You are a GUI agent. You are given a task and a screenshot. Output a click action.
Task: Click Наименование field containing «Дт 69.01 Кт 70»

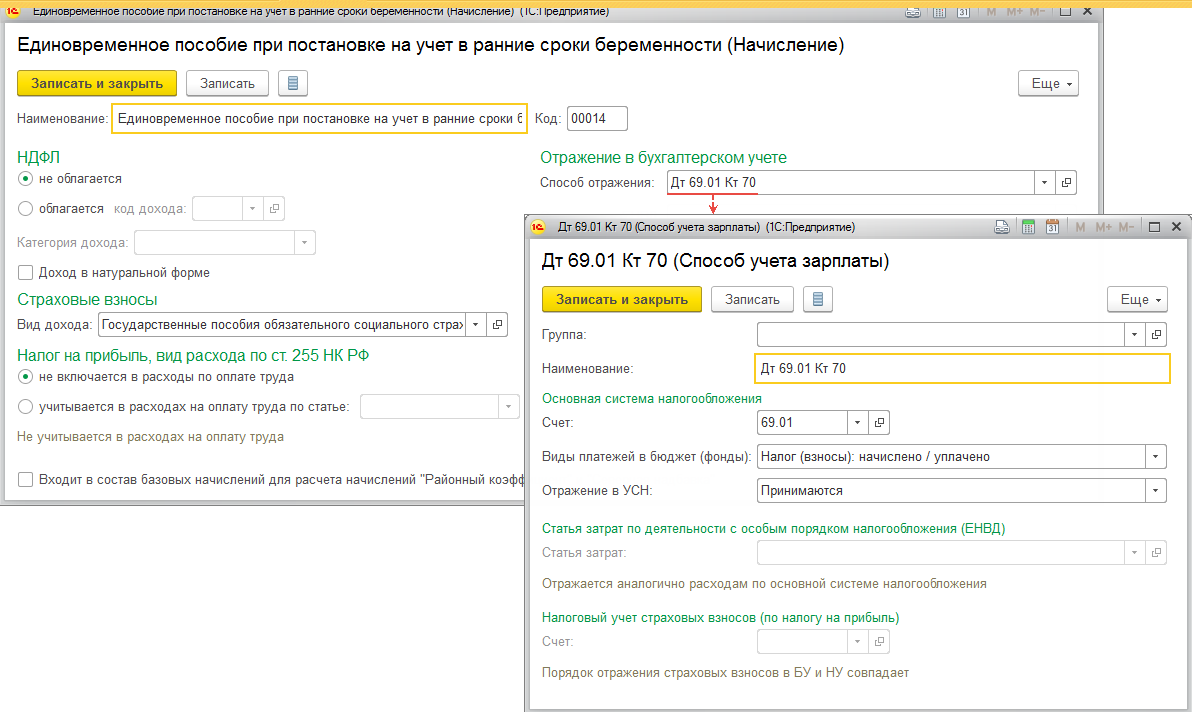[962, 369]
